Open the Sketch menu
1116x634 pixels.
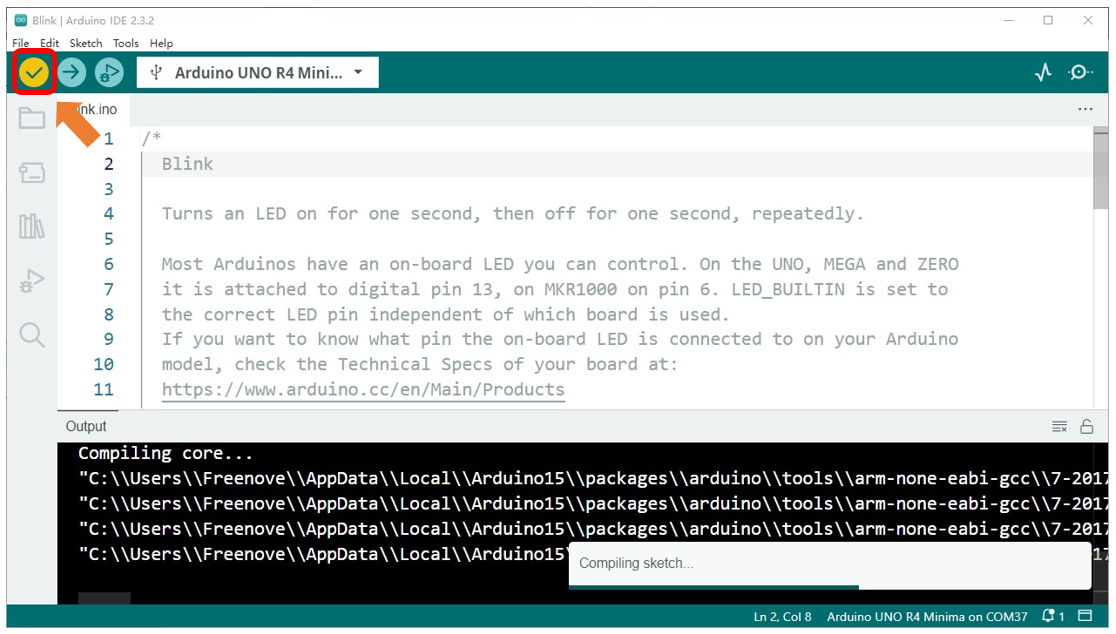click(85, 43)
